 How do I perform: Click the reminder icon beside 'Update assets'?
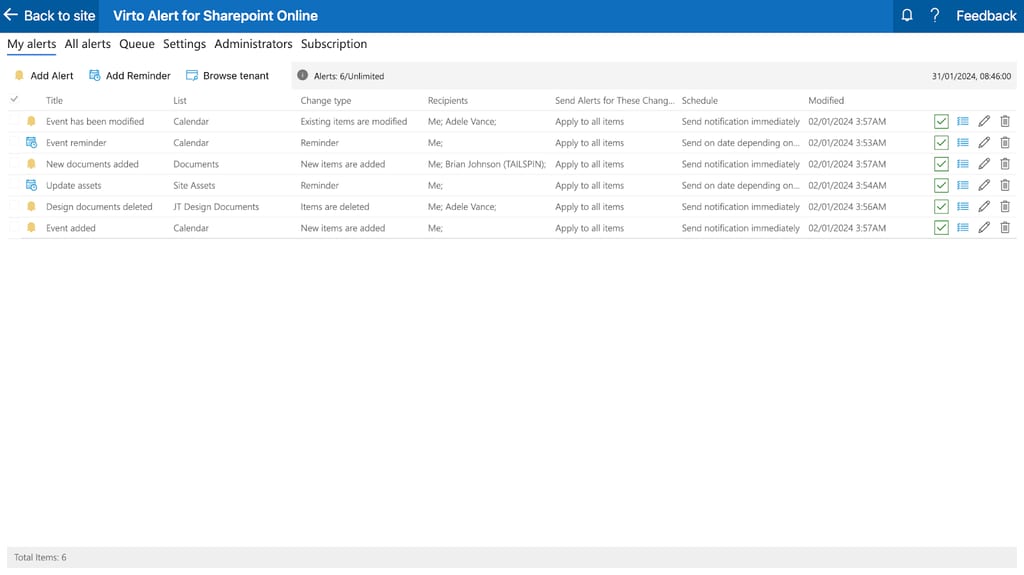coord(31,185)
